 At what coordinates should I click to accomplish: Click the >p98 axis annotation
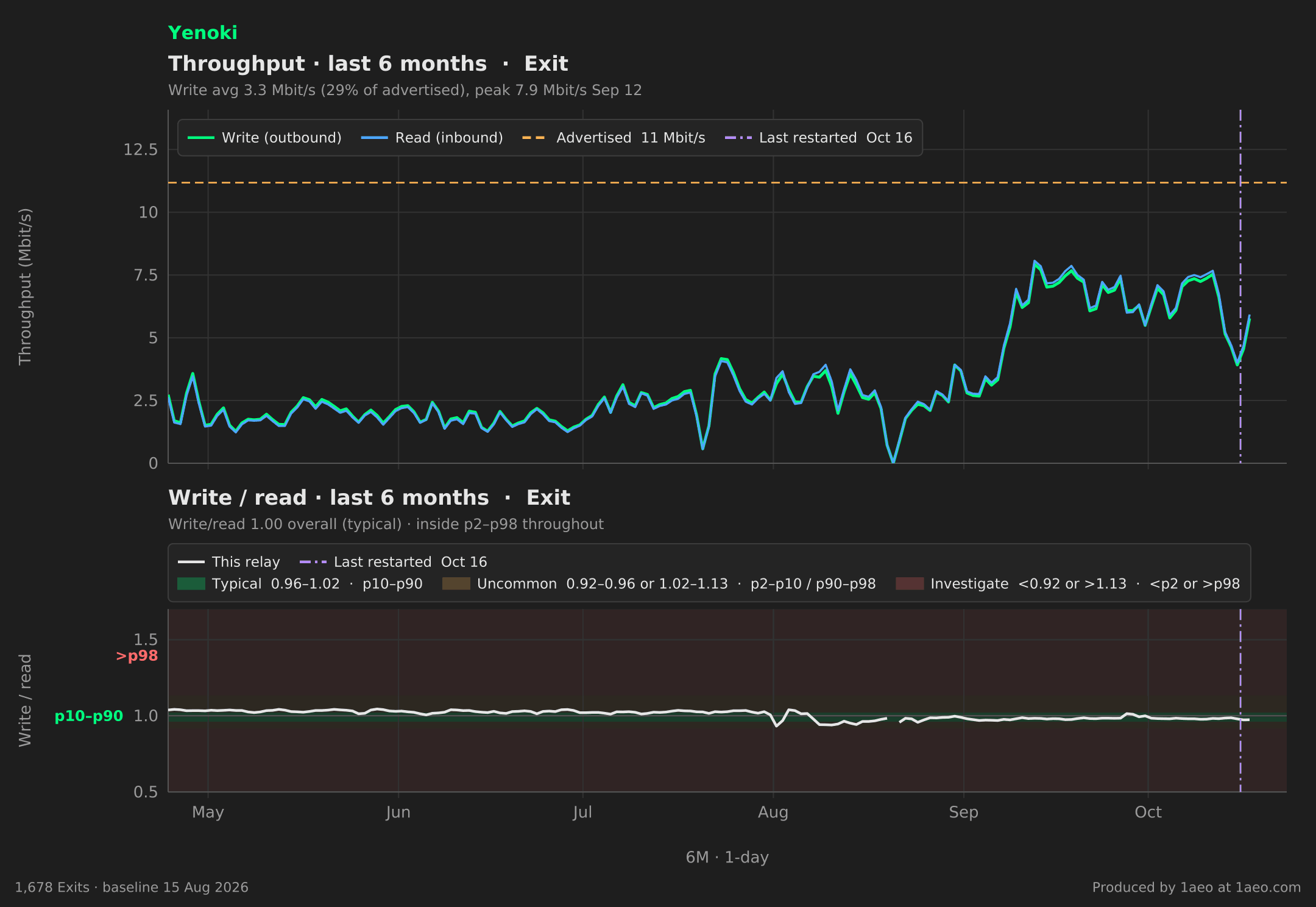tap(136, 656)
